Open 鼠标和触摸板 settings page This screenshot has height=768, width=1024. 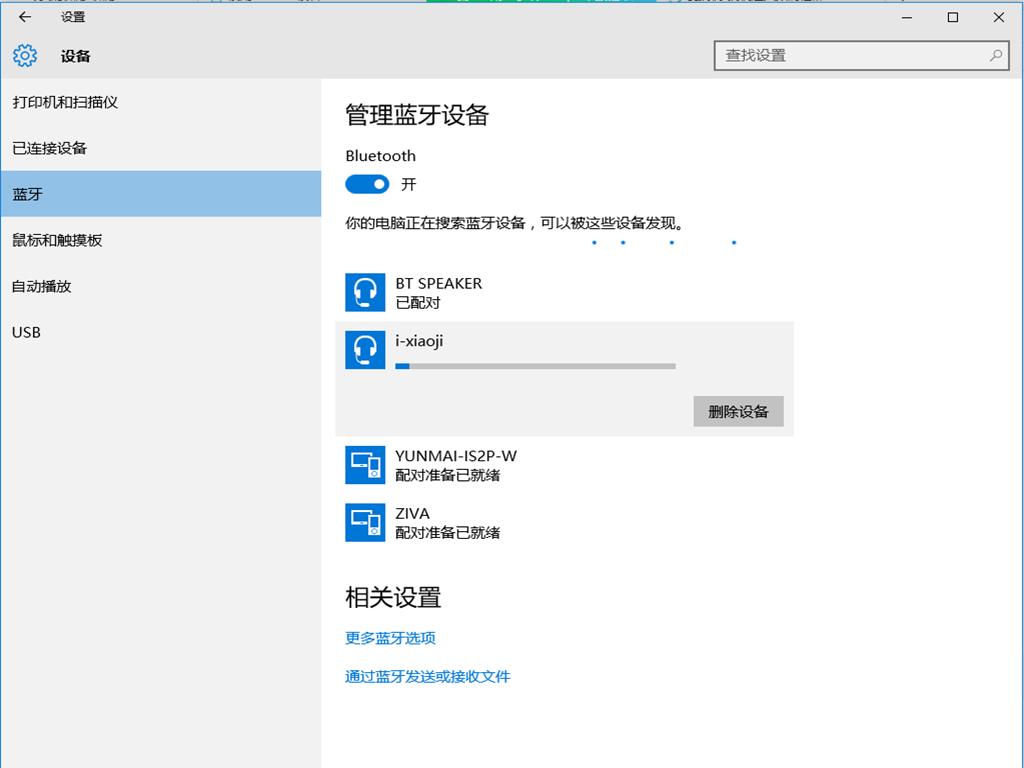pyautogui.click(x=57, y=240)
